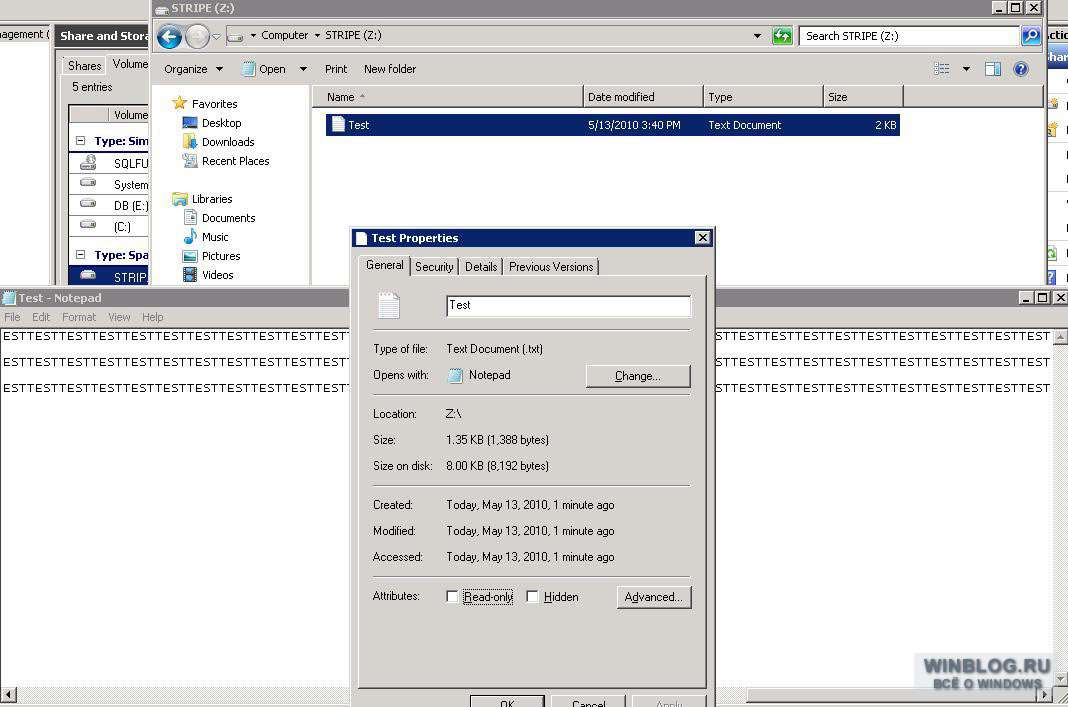Image resolution: width=1068 pixels, height=707 pixels.
Task: Click the Explorer Forward arrow button
Action: point(198,36)
